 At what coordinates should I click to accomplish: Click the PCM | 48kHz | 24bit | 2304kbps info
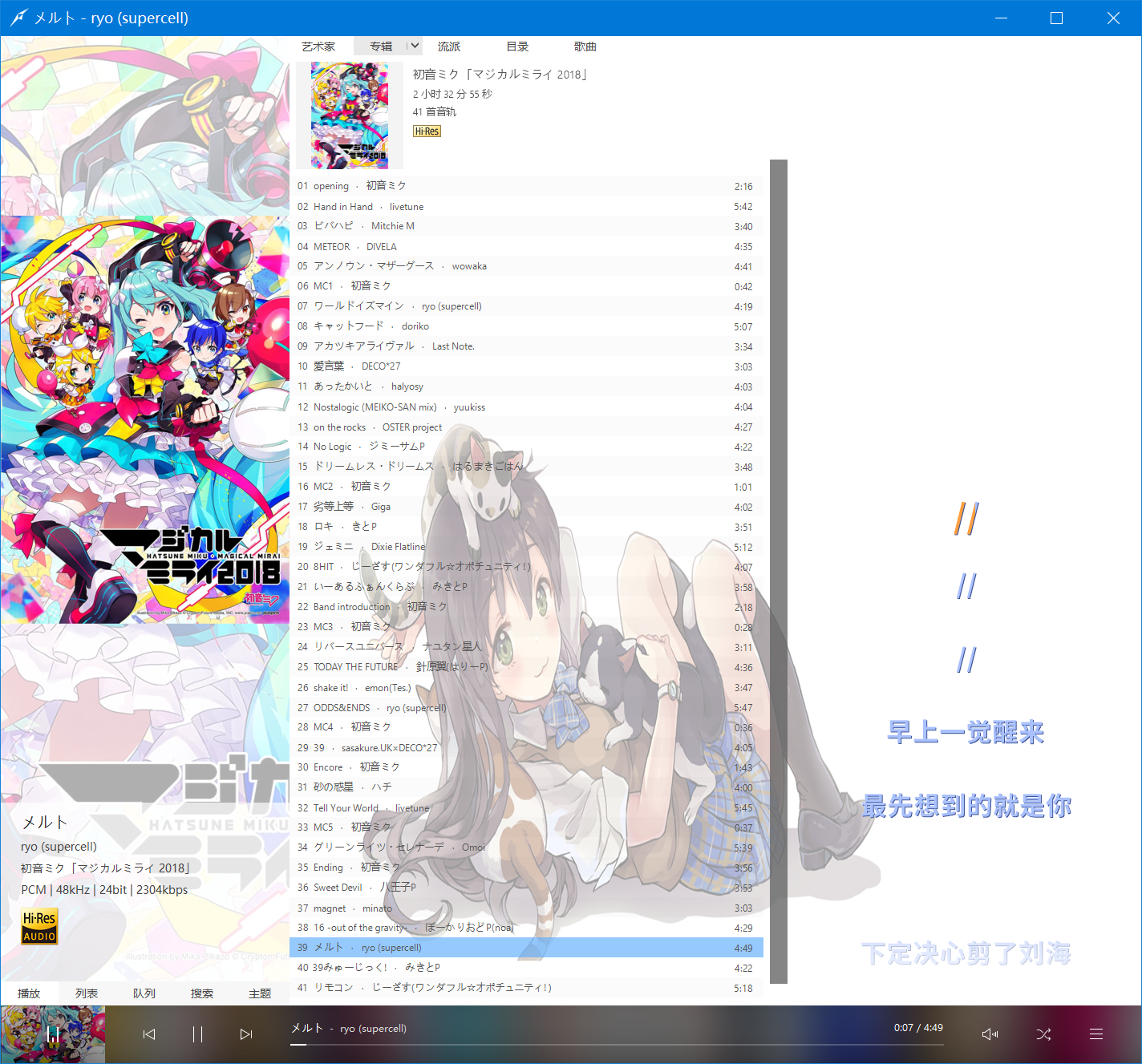tap(104, 889)
